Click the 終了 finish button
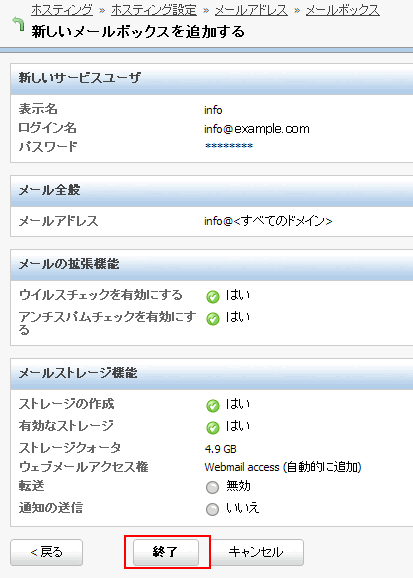This screenshot has width=413, height=578. [x=166, y=552]
